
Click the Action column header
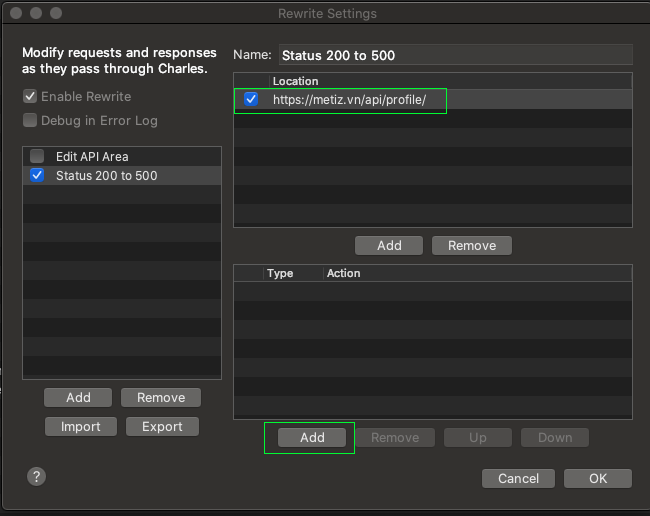[x=478, y=273]
